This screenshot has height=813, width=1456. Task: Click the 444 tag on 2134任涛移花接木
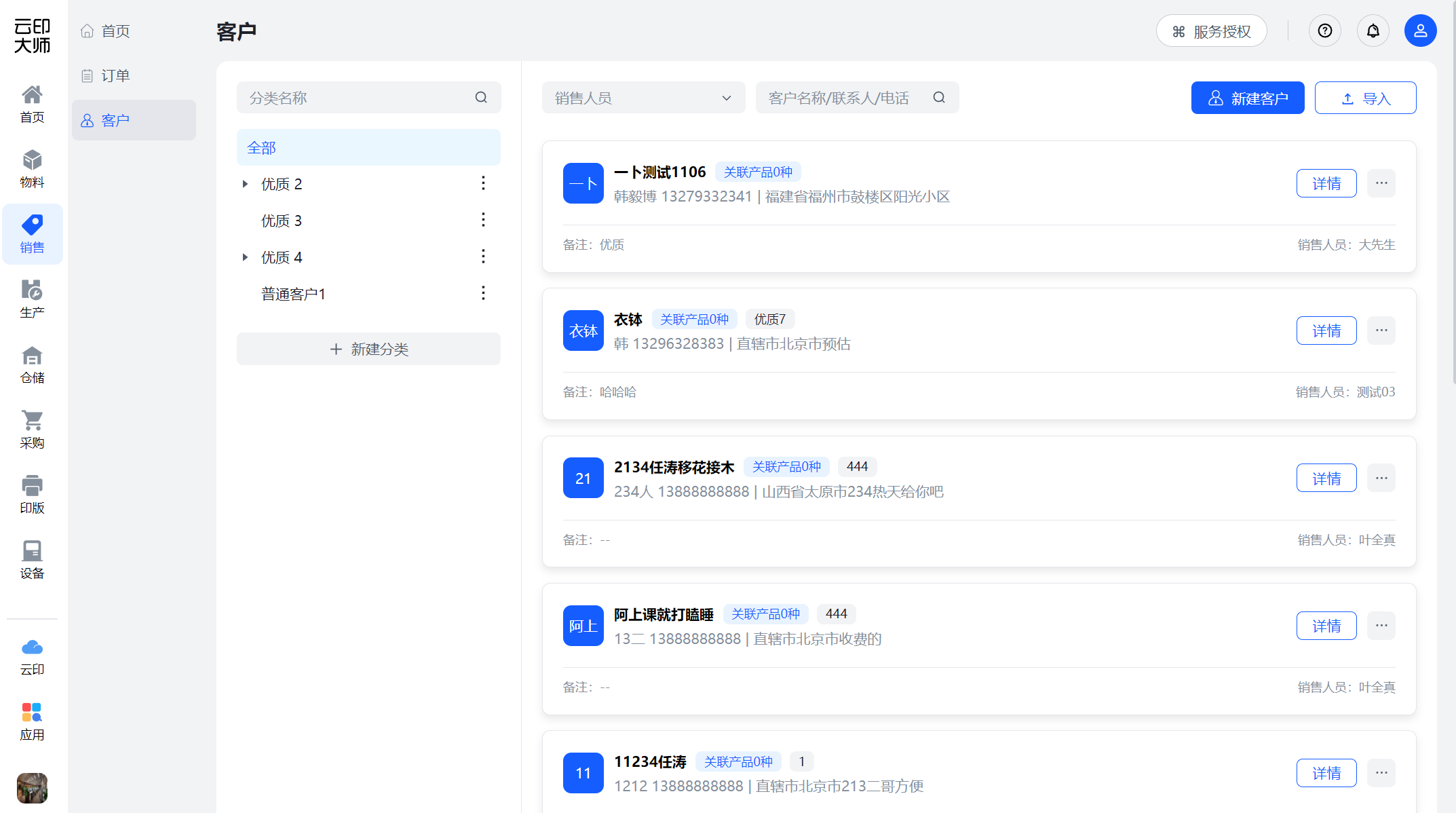[857, 466]
